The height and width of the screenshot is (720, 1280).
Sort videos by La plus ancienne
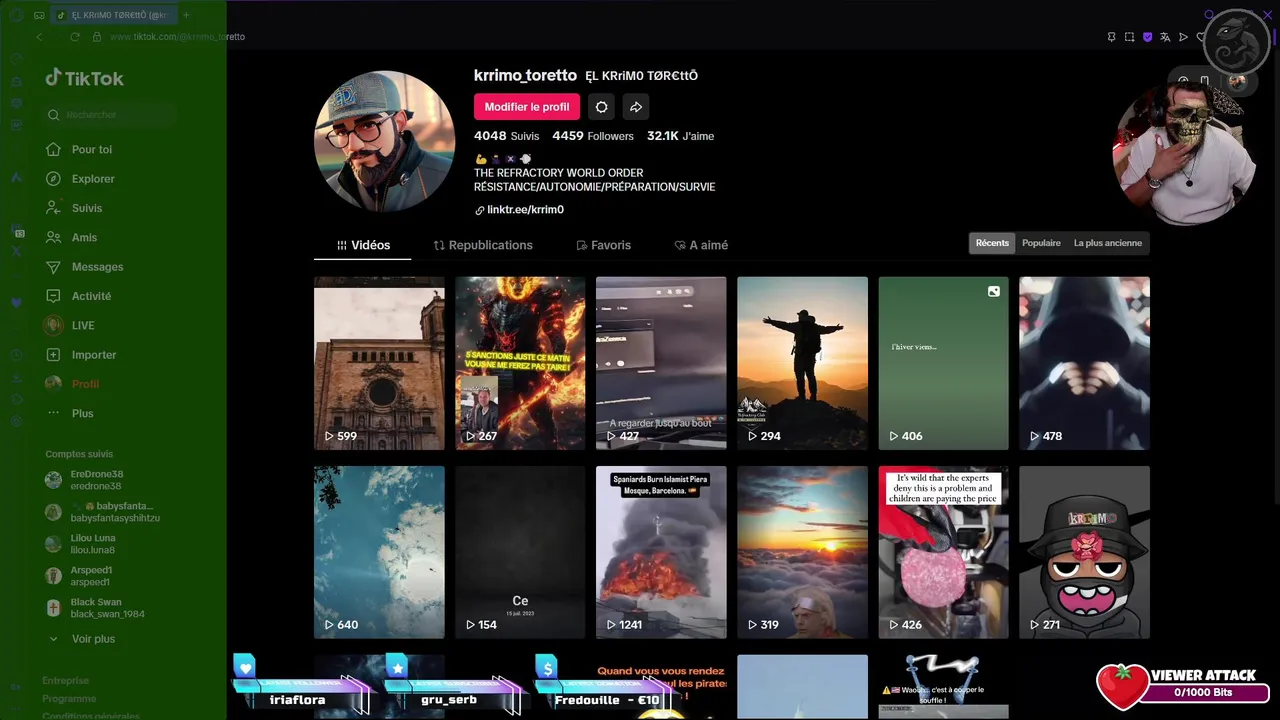pos(1107,243)
